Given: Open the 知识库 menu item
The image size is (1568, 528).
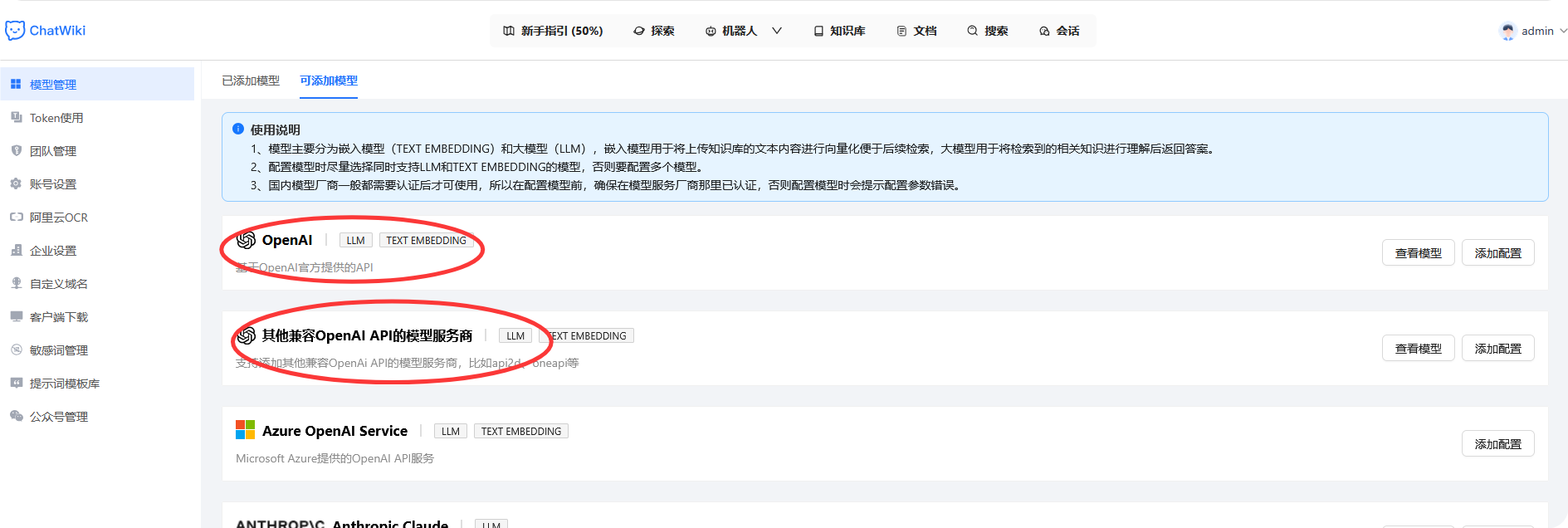Looking at the screenshot, I should coord(839,31).
